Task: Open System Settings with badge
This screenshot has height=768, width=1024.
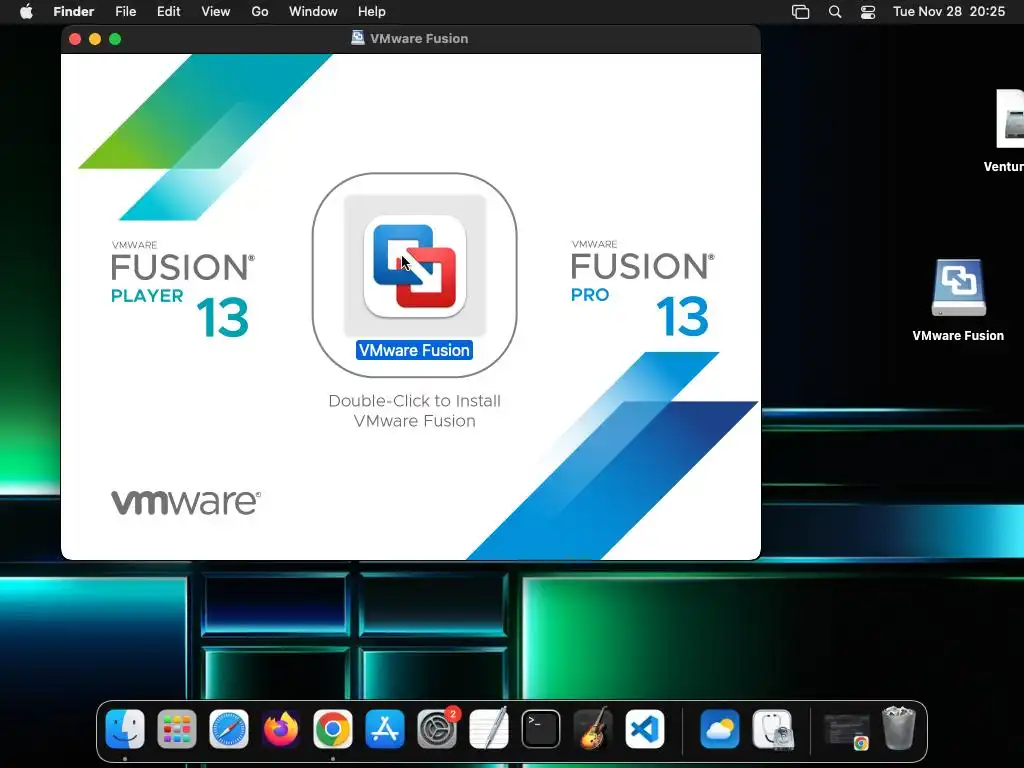Action: point(437,729)
